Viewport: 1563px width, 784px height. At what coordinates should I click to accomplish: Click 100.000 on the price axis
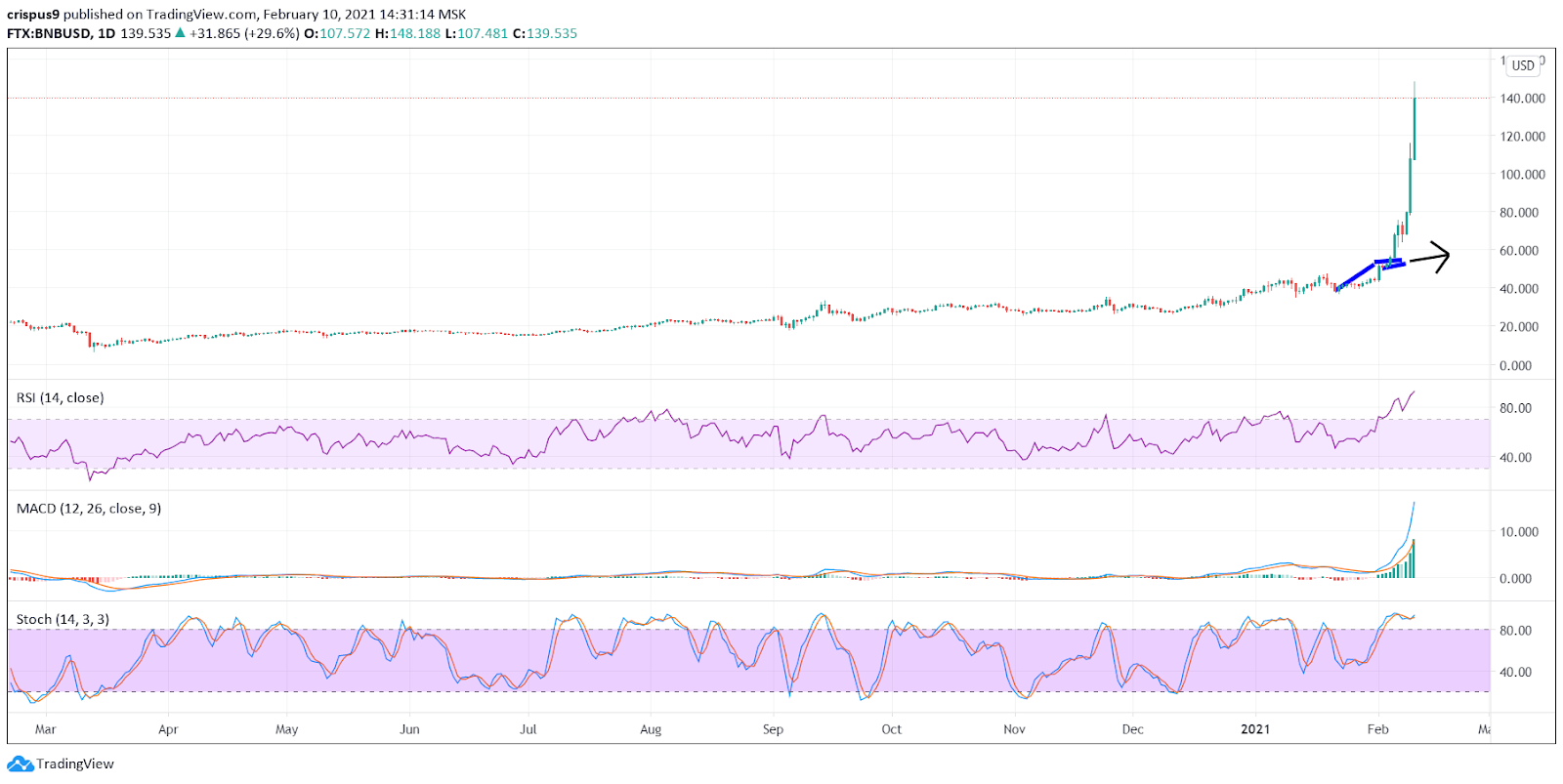tap(1523, 175)
